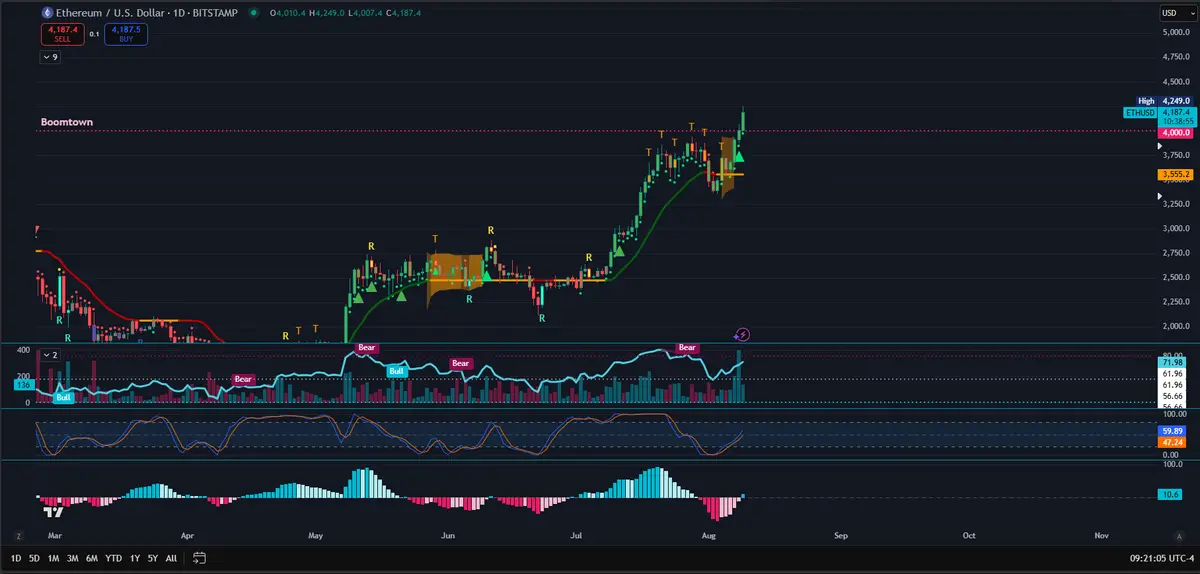Select the YTD date range
The width and height of the screenshot is (1200, 574).
(113, 557)
